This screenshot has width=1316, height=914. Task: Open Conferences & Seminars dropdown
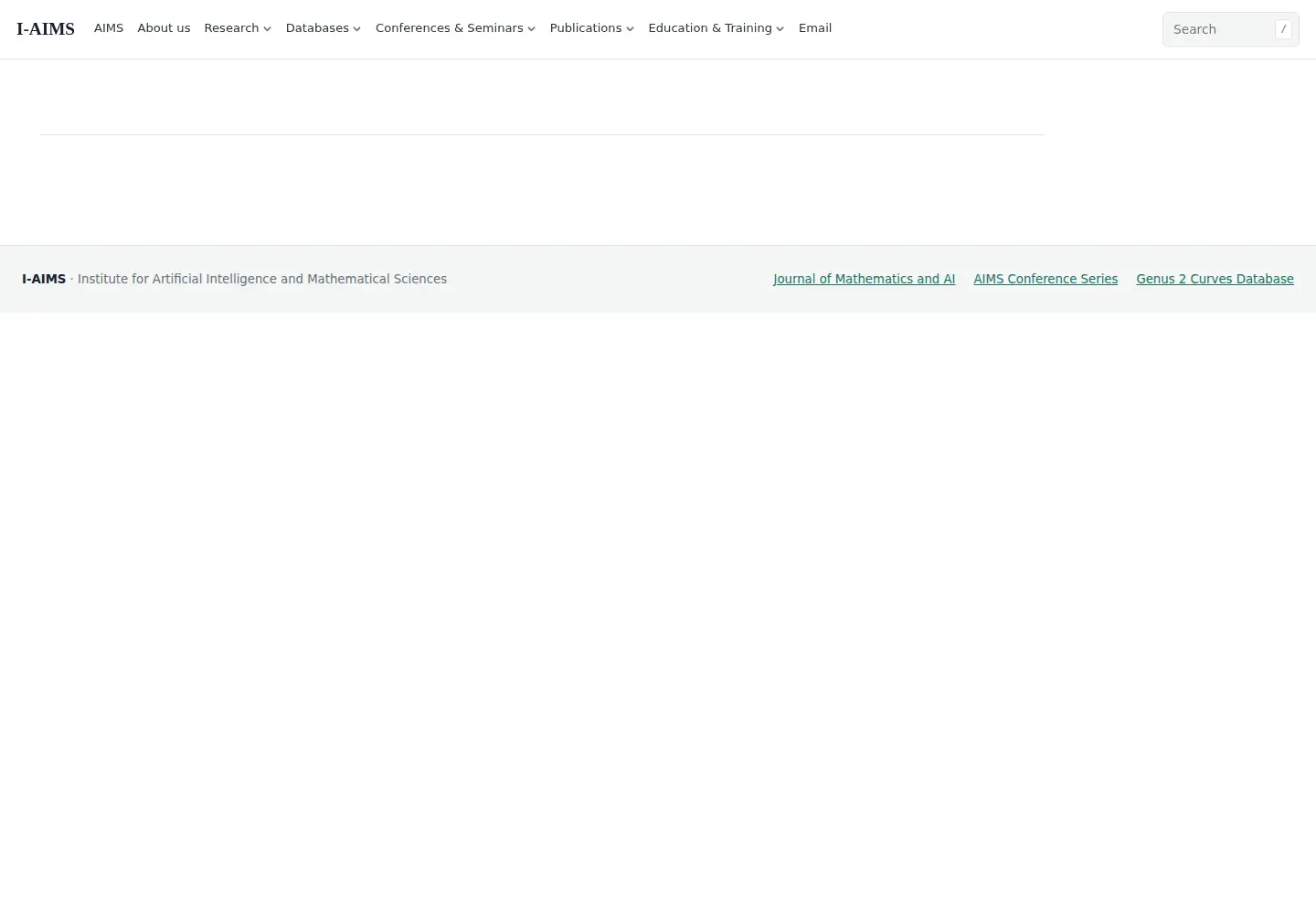[455, 28]
